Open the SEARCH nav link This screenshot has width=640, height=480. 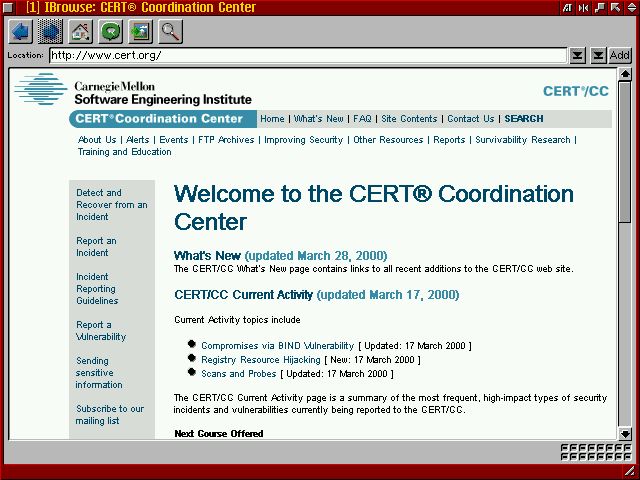click(x=524, y=119)
